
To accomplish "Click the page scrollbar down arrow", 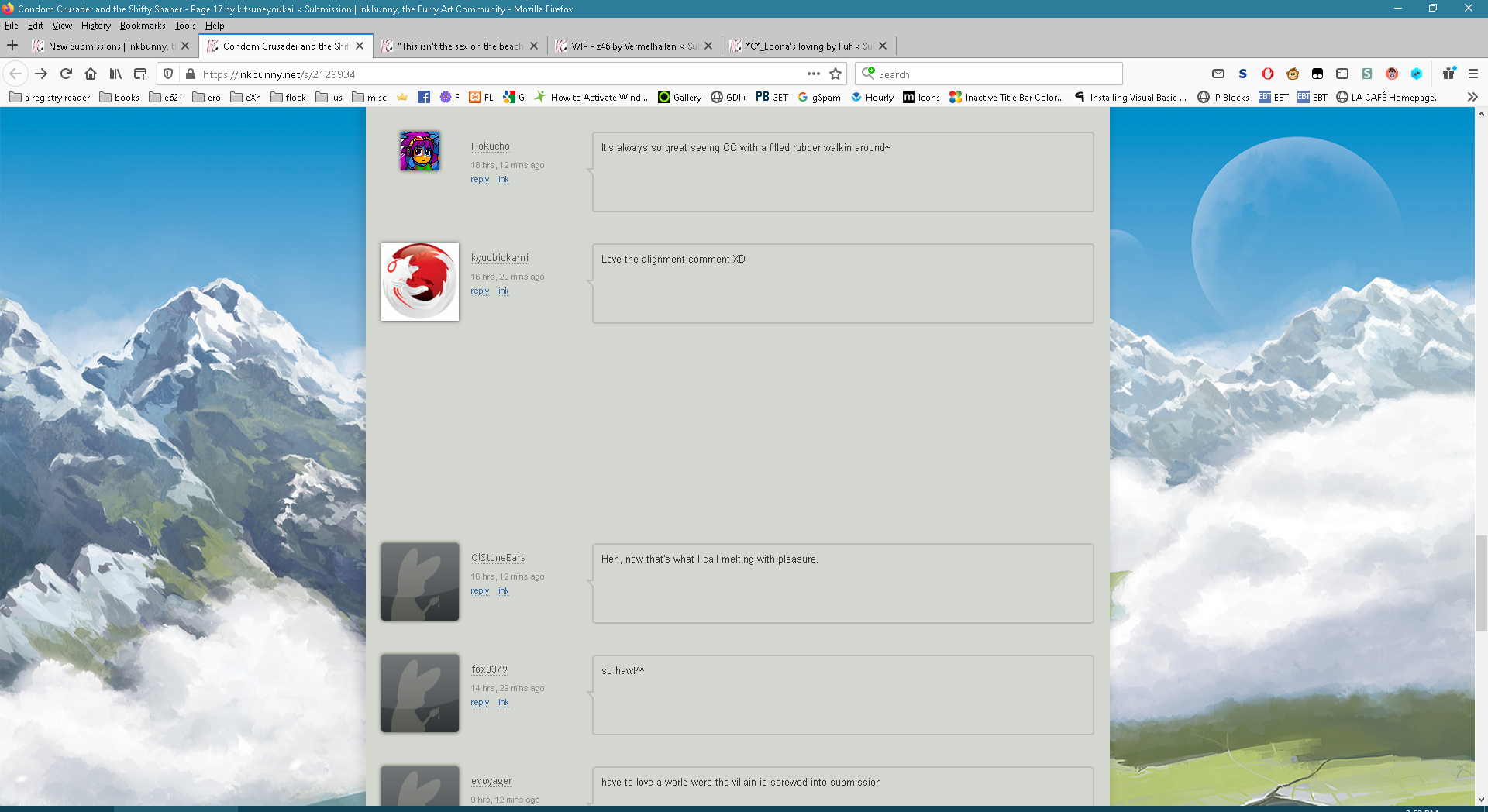I will click(1481, 799).
